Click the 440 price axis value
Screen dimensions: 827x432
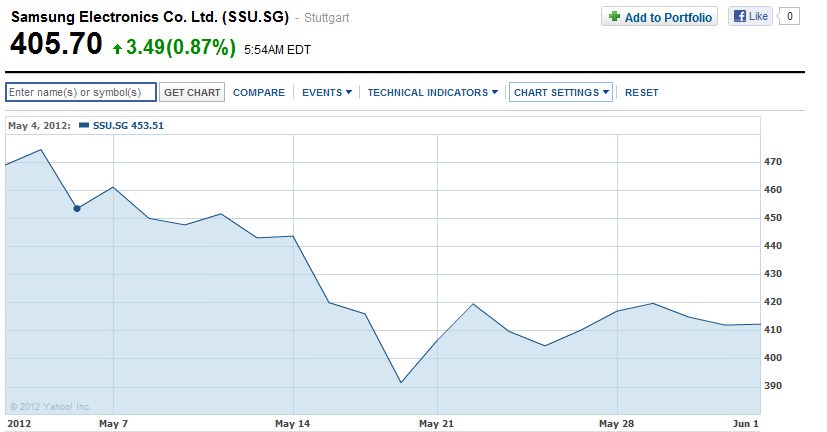click(x=773, y=246)
